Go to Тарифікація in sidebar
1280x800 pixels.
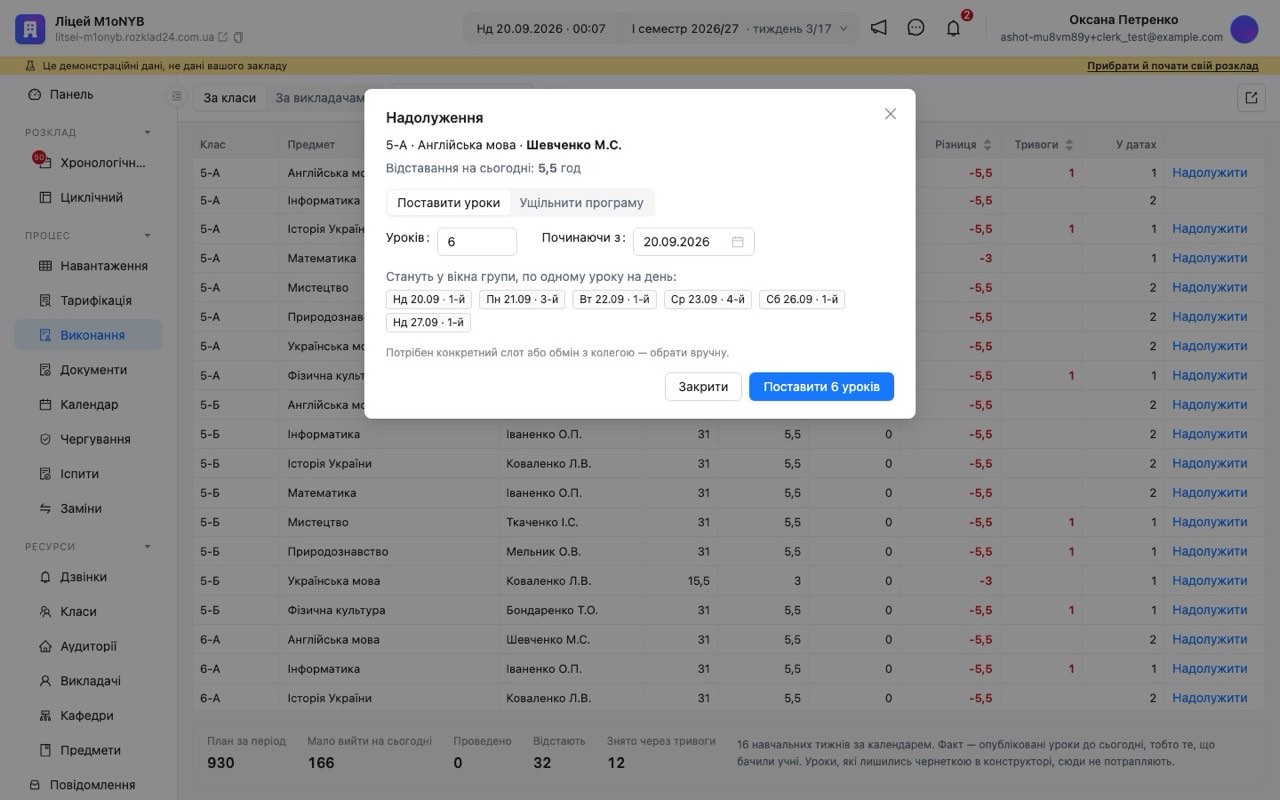pyautogui.click(x=88, y=300)
